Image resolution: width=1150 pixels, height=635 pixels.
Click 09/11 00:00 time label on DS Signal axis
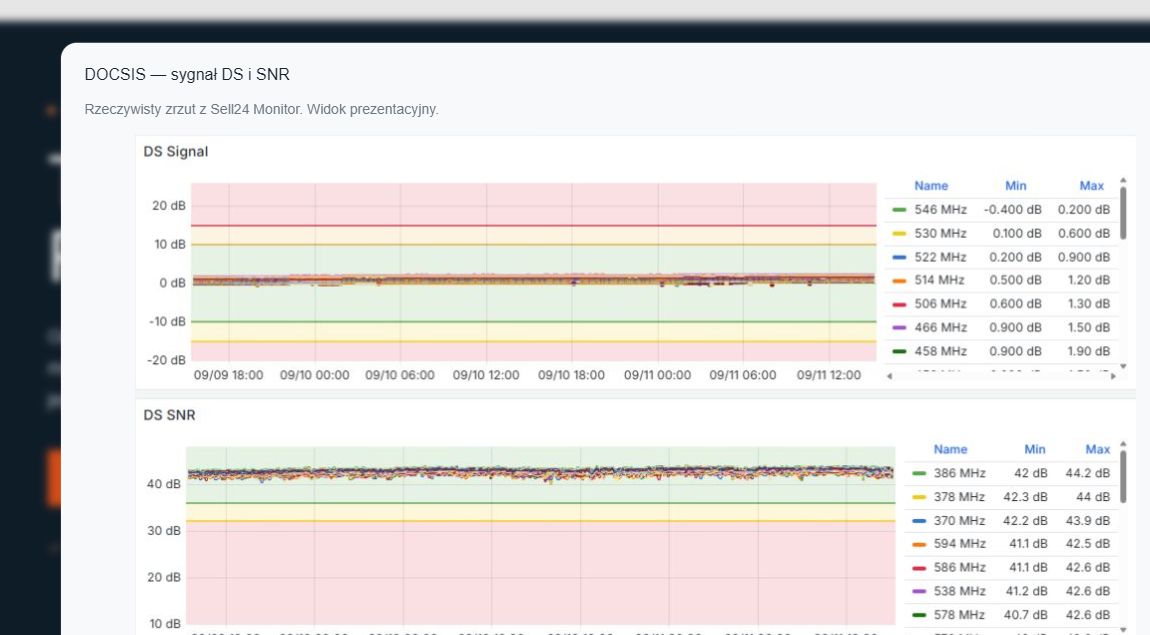pyautogui.click(x=657, y=375)
